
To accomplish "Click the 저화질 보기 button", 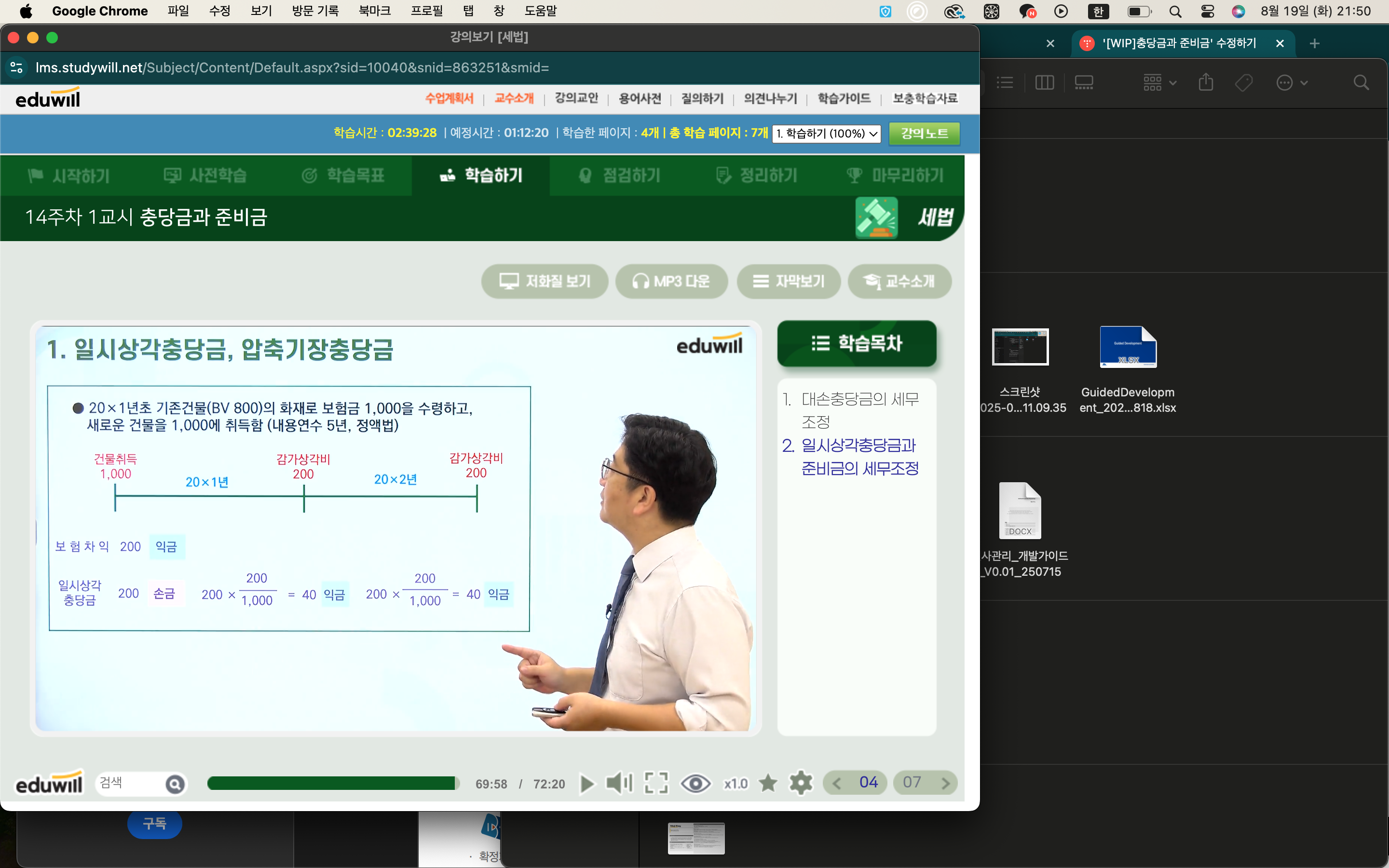I will [545, 281].
